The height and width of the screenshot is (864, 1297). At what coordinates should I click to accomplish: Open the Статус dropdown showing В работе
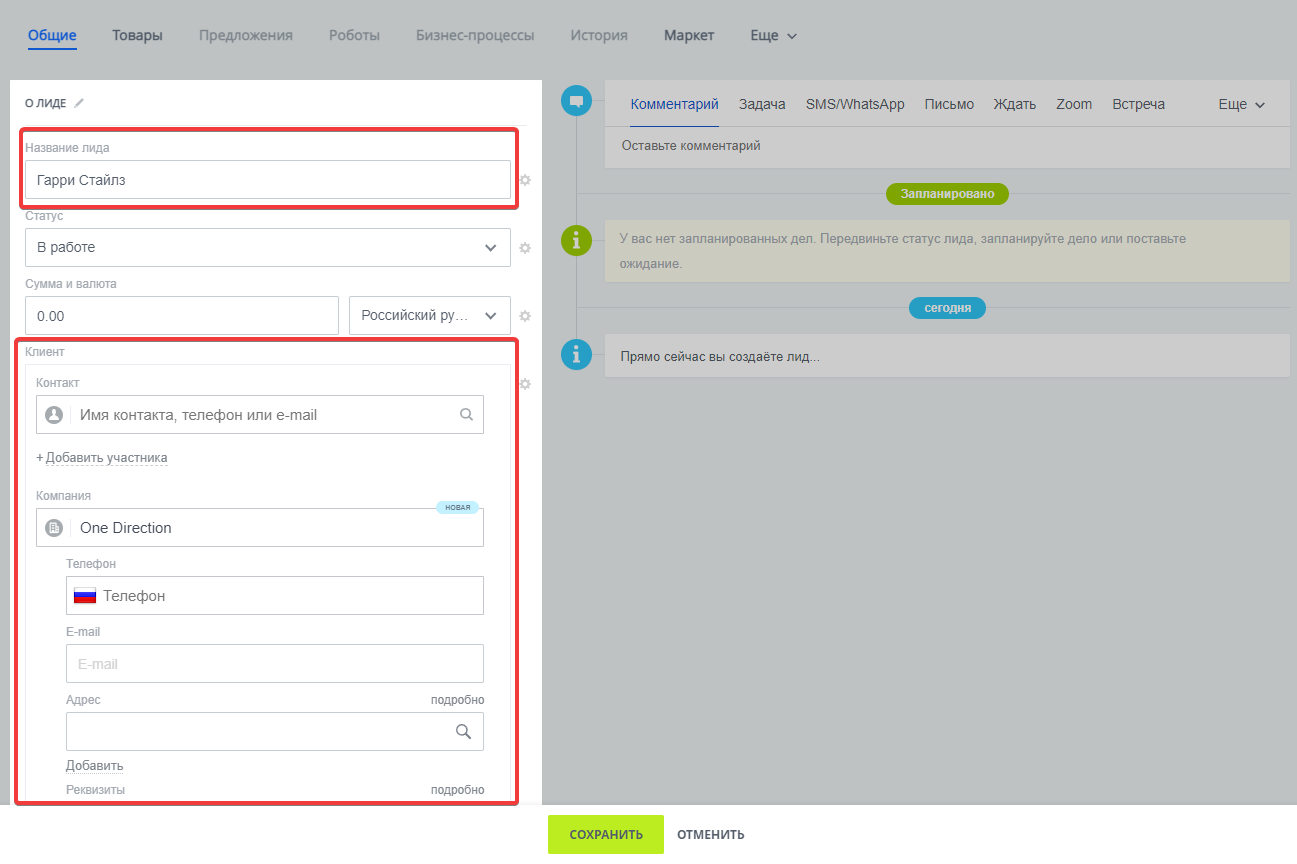pyautogui.click(x=267, y=247)
